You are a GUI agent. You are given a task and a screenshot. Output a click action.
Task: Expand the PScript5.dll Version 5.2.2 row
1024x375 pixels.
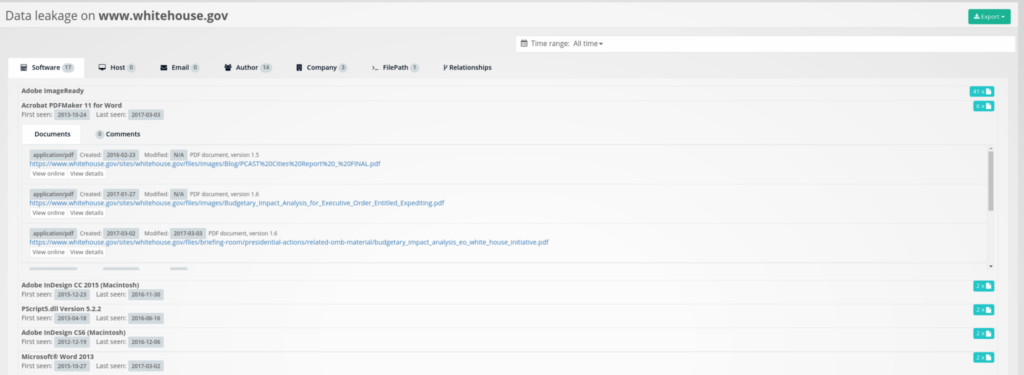pyautogui.click(x=61, y=308)
